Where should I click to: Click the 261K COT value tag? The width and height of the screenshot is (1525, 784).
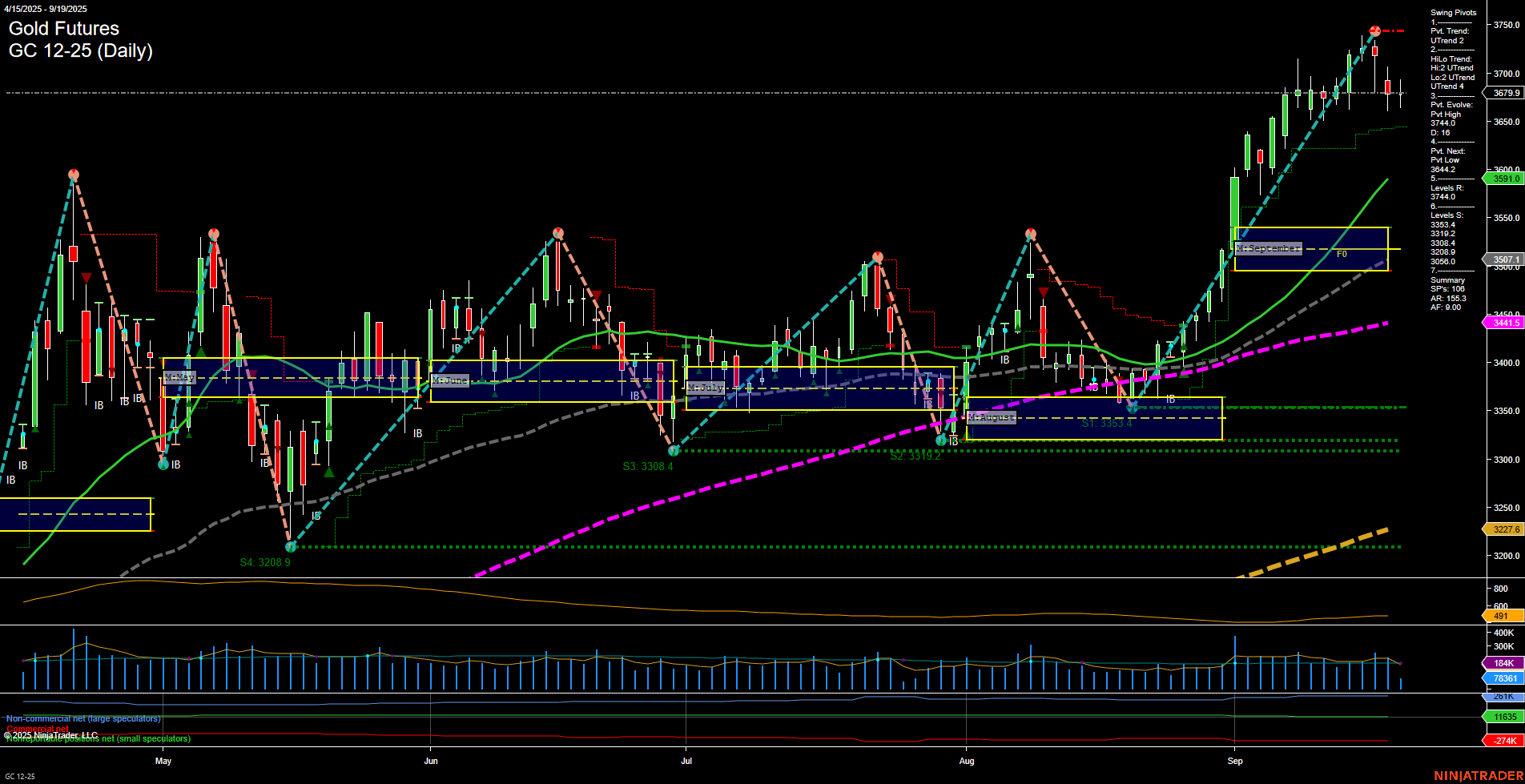(x=1503, y=697)
